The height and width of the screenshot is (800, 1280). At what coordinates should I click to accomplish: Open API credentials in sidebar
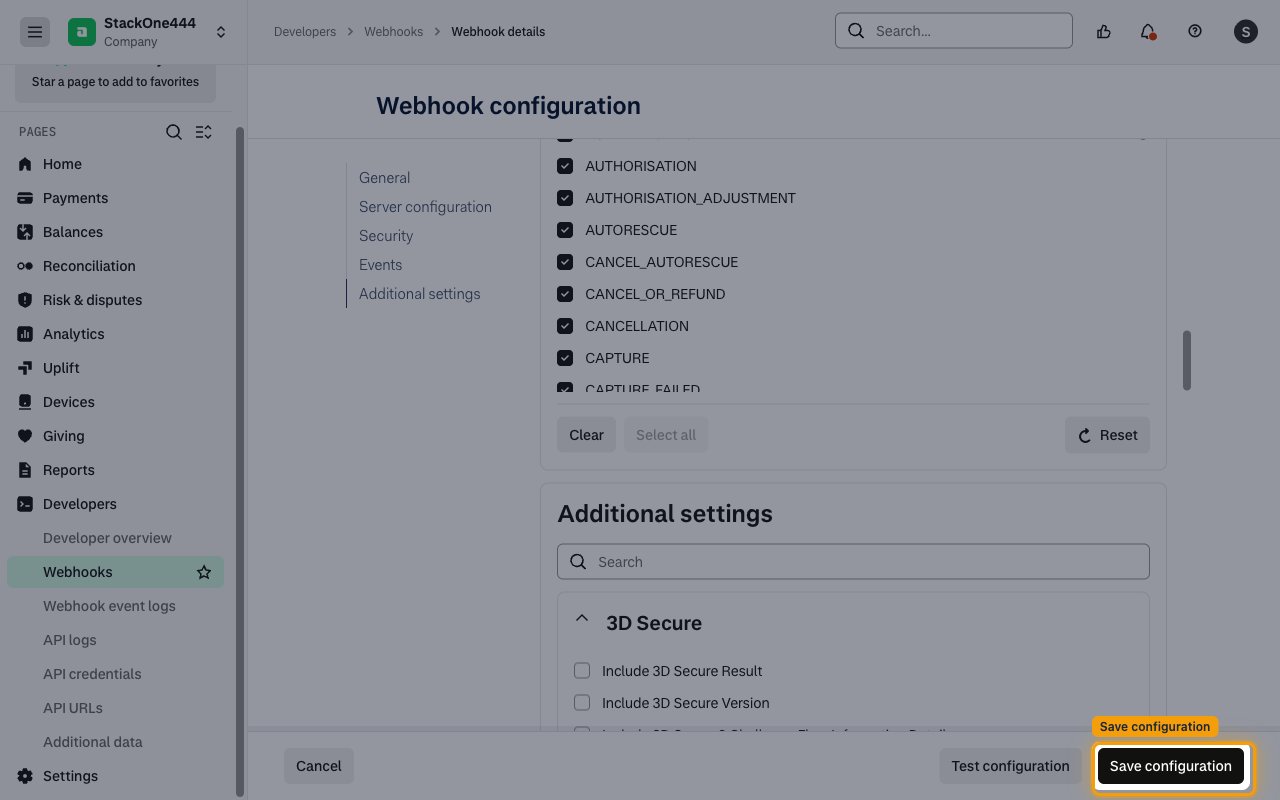pyautogui.click(x=92, y=674)
